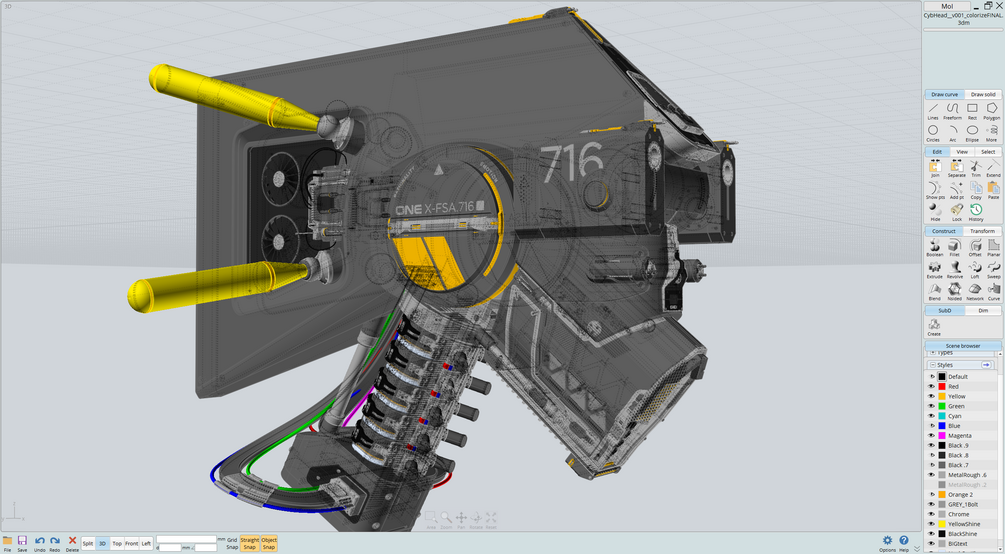
Task: Save the file with Save icon
Action: (22, 543)
